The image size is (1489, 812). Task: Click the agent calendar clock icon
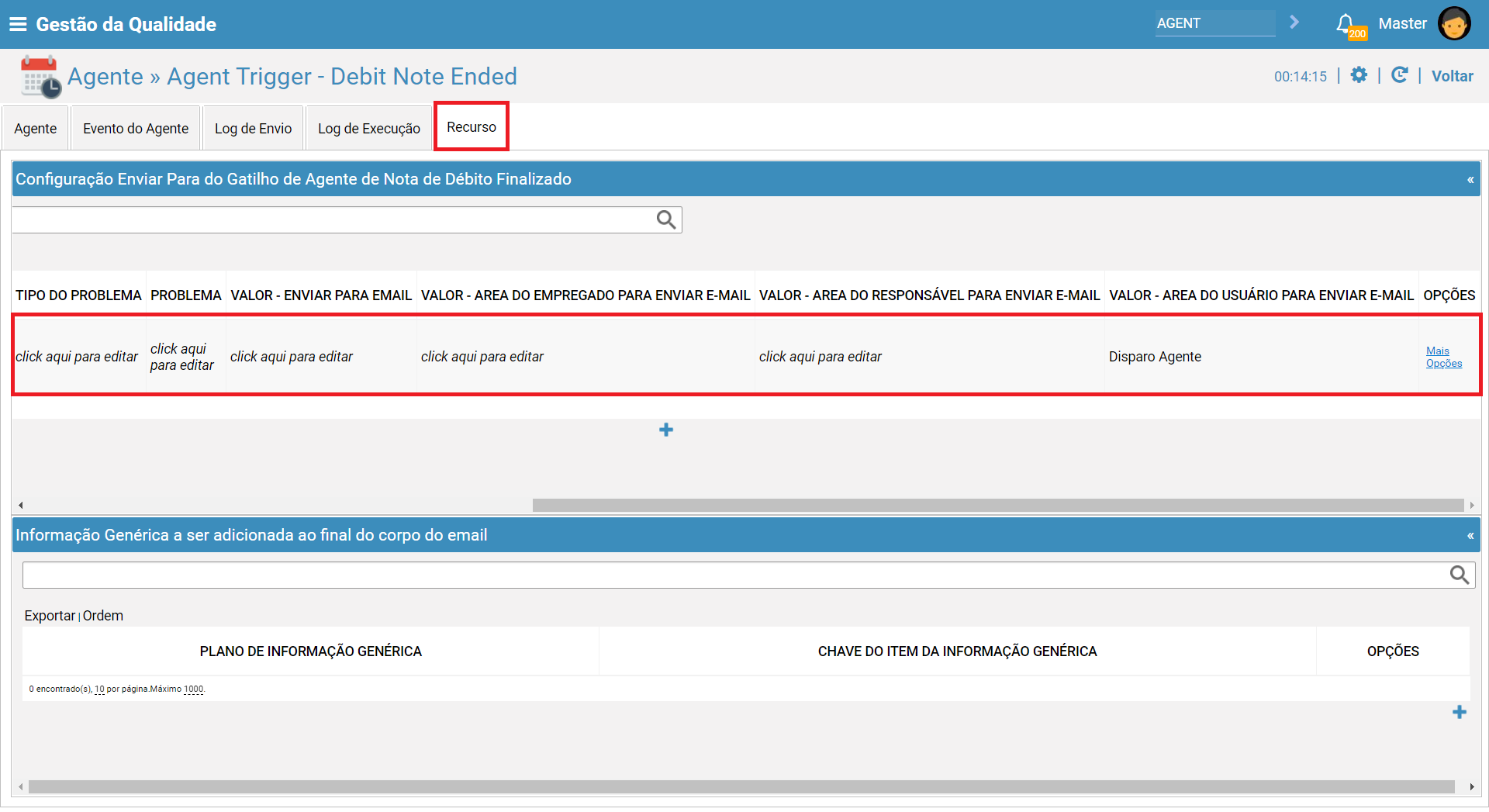click(40, 77)
